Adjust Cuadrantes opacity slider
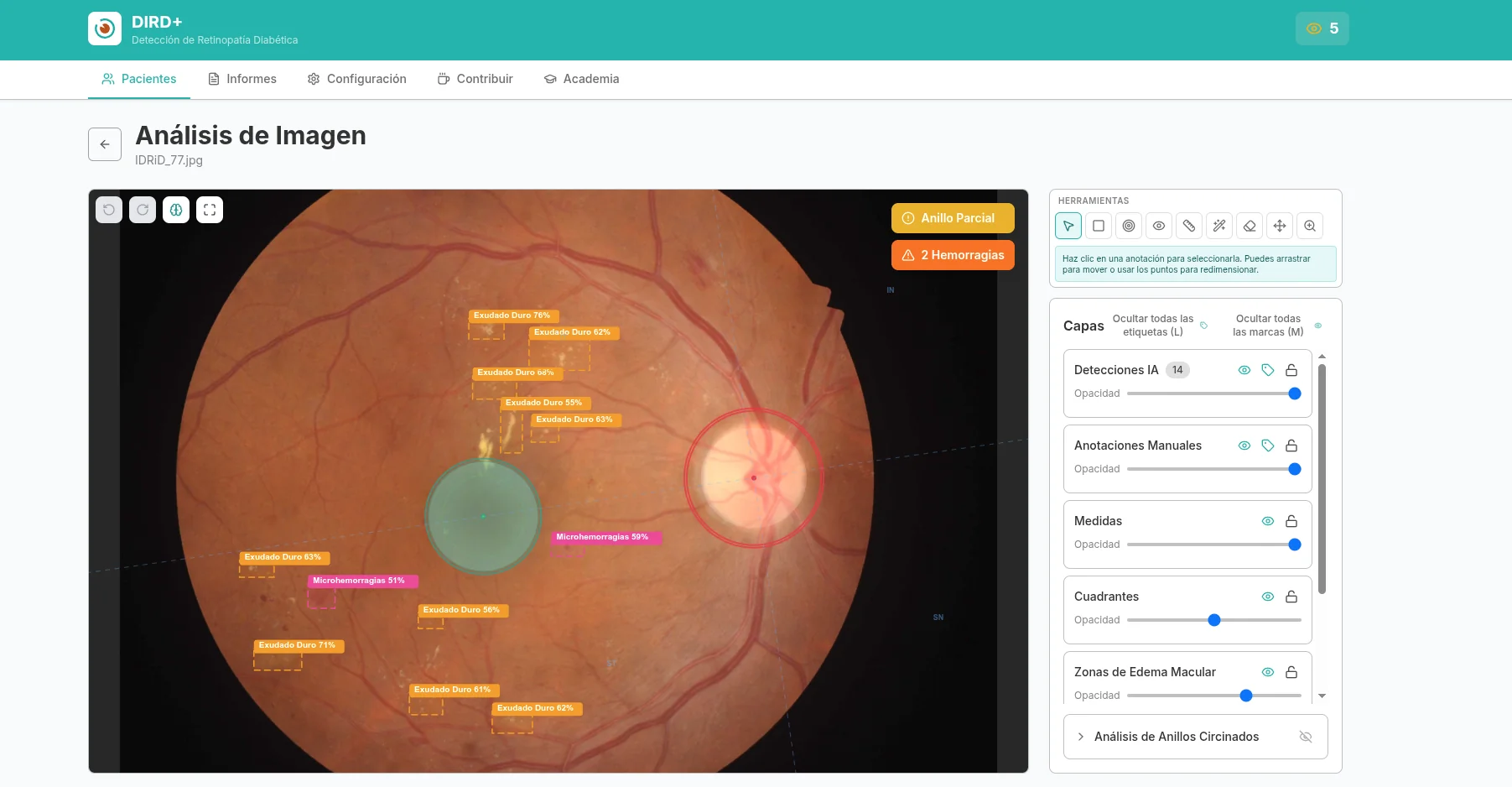Image resolution: width=1512 pixels, height=787 pixels. pos(1214,620)
